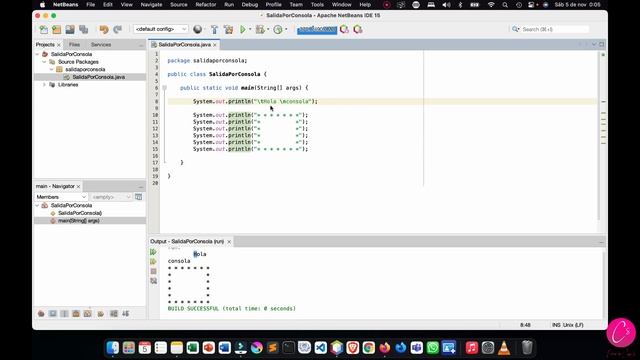
Task: Switch to the Files tab
Action: pos(74,44)
